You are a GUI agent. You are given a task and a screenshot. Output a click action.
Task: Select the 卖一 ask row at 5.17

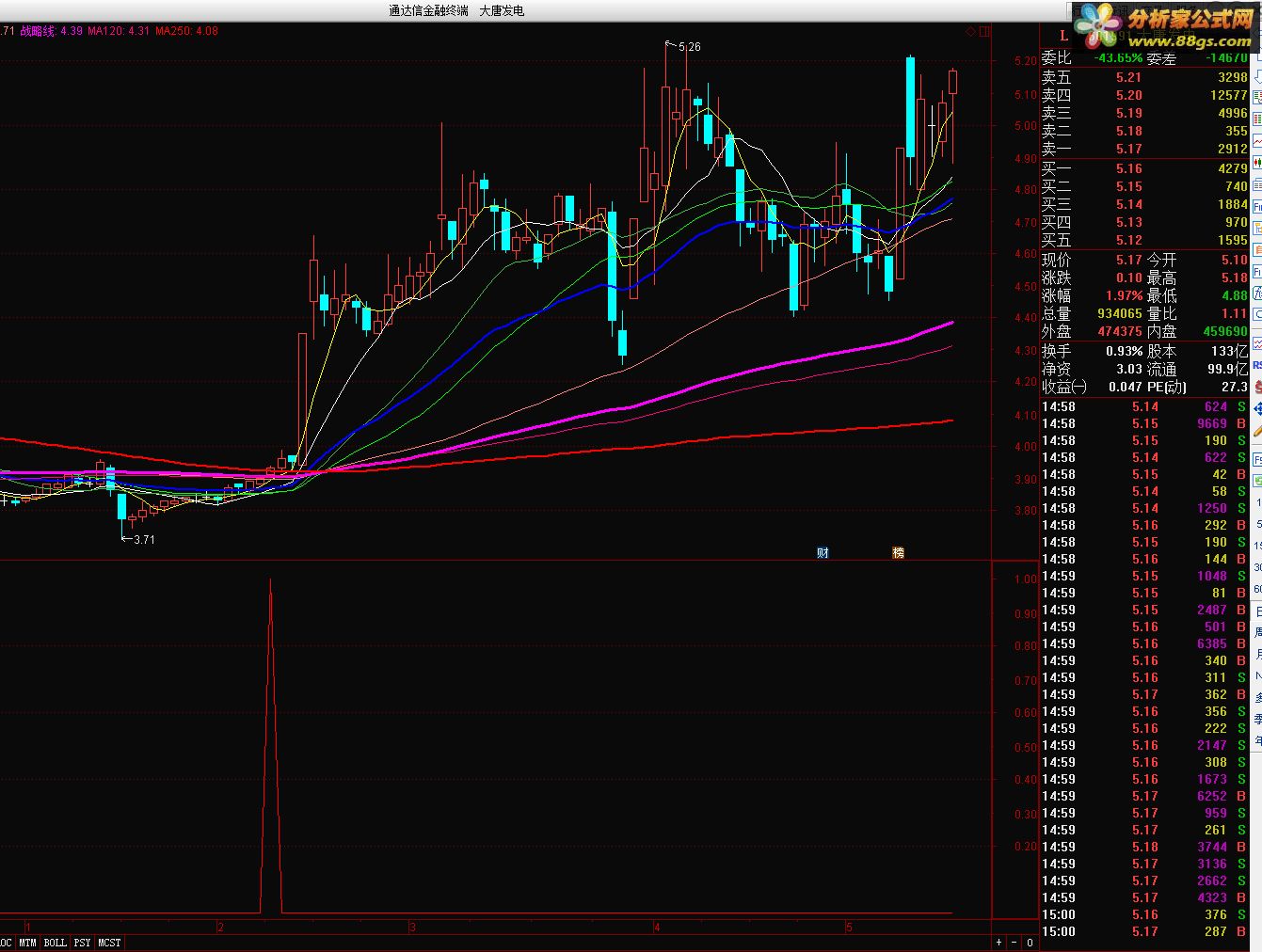(x=1144, y=149)
